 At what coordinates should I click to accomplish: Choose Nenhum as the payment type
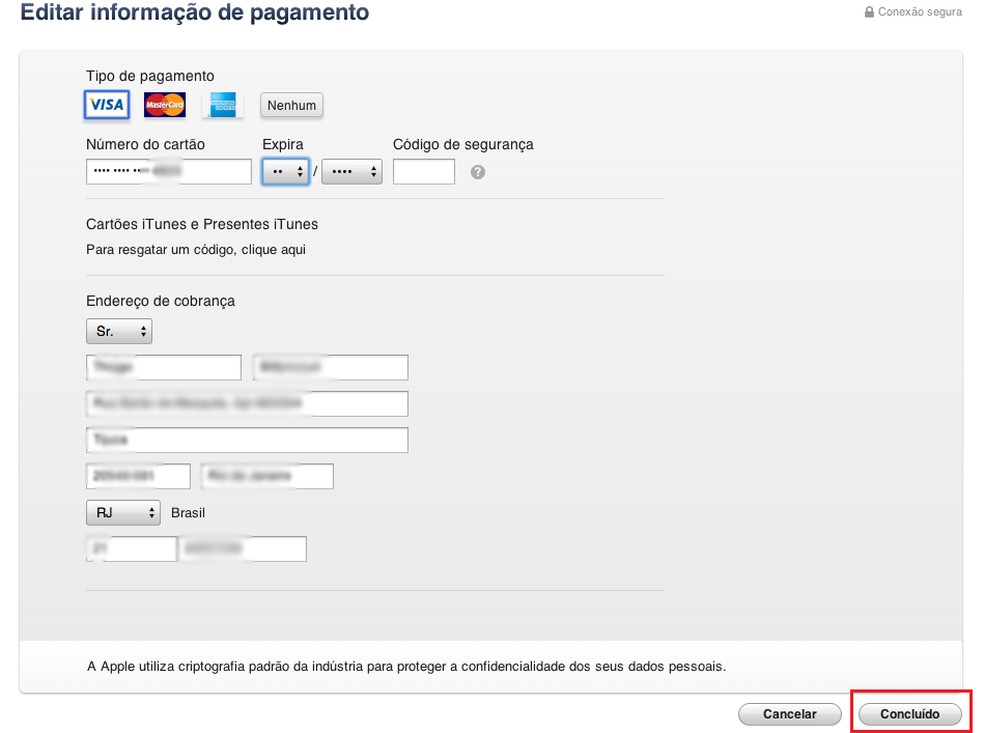click(291, 104)
